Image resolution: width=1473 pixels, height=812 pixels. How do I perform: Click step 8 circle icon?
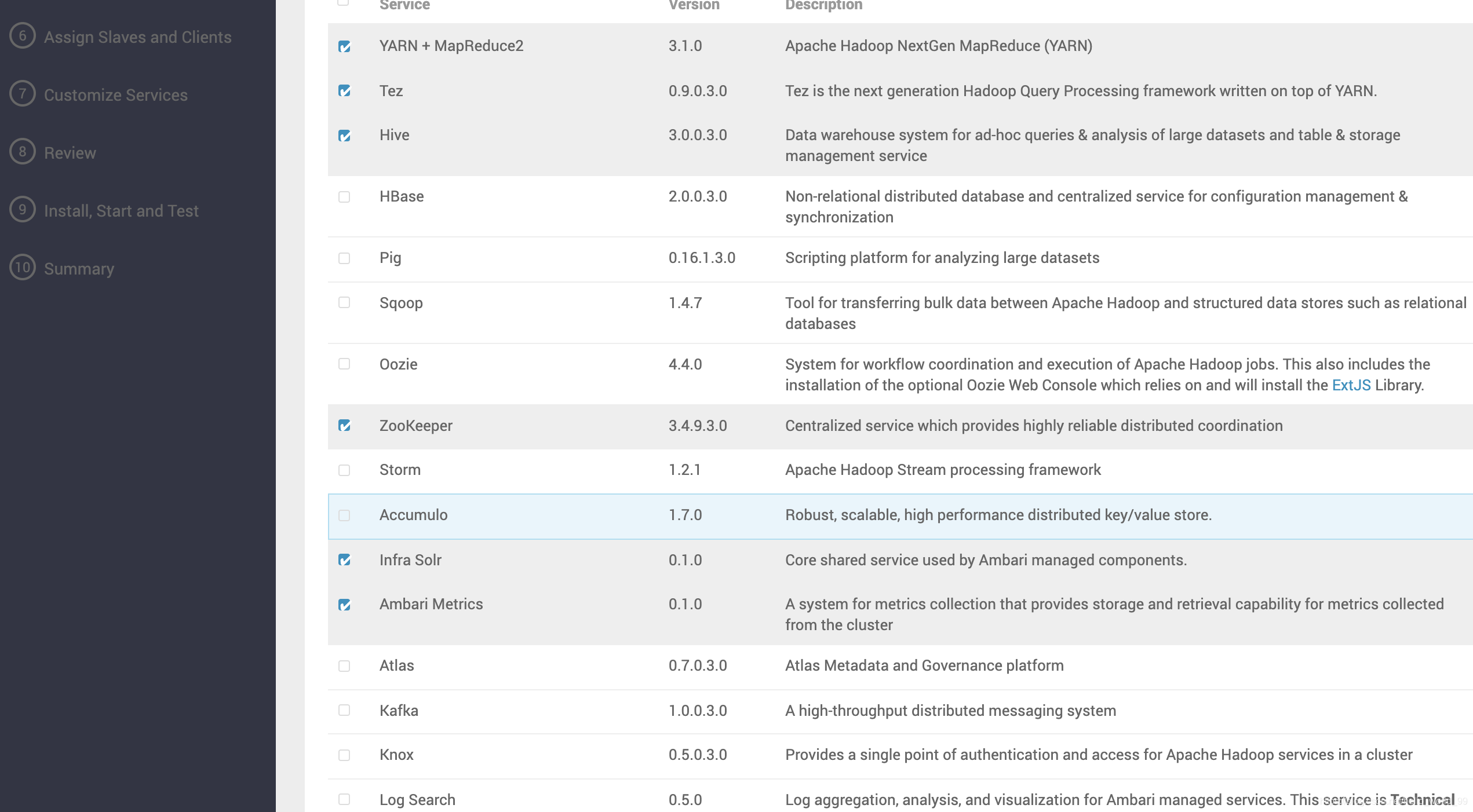click(23, 152)
